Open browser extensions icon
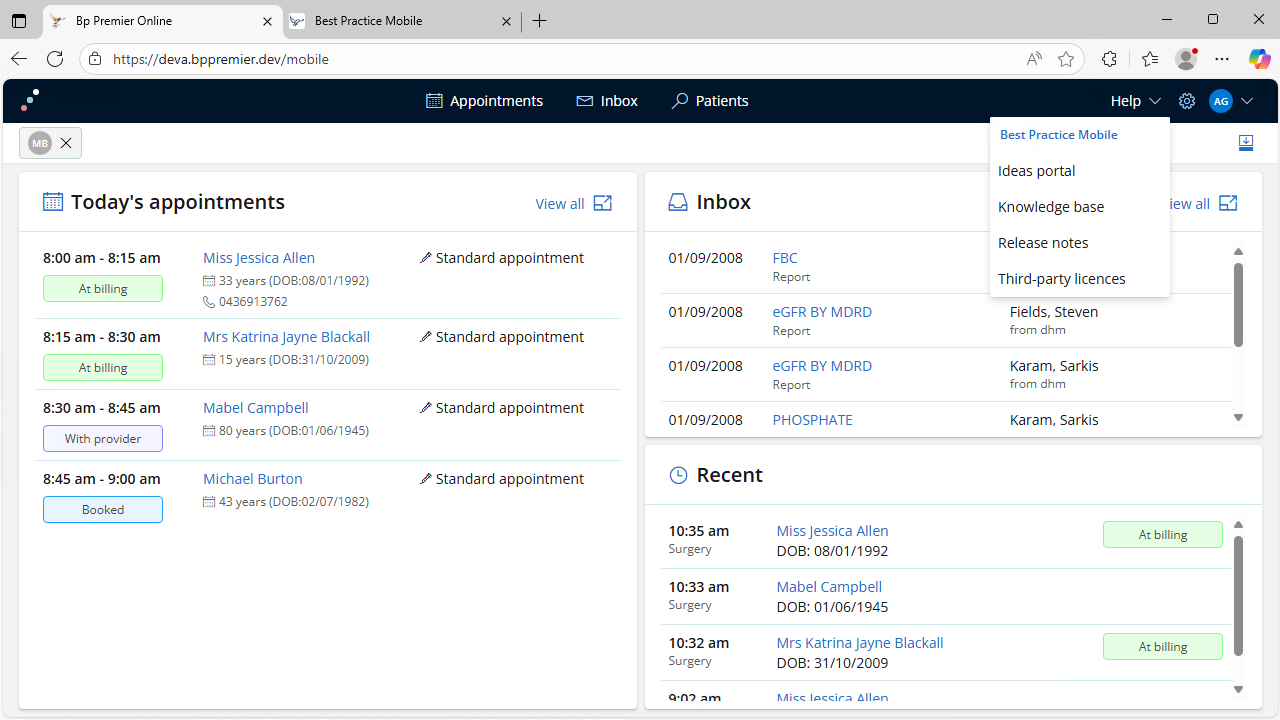Image resolution: width=1280 pixels, height=720 pixels. coord(1109,59)
